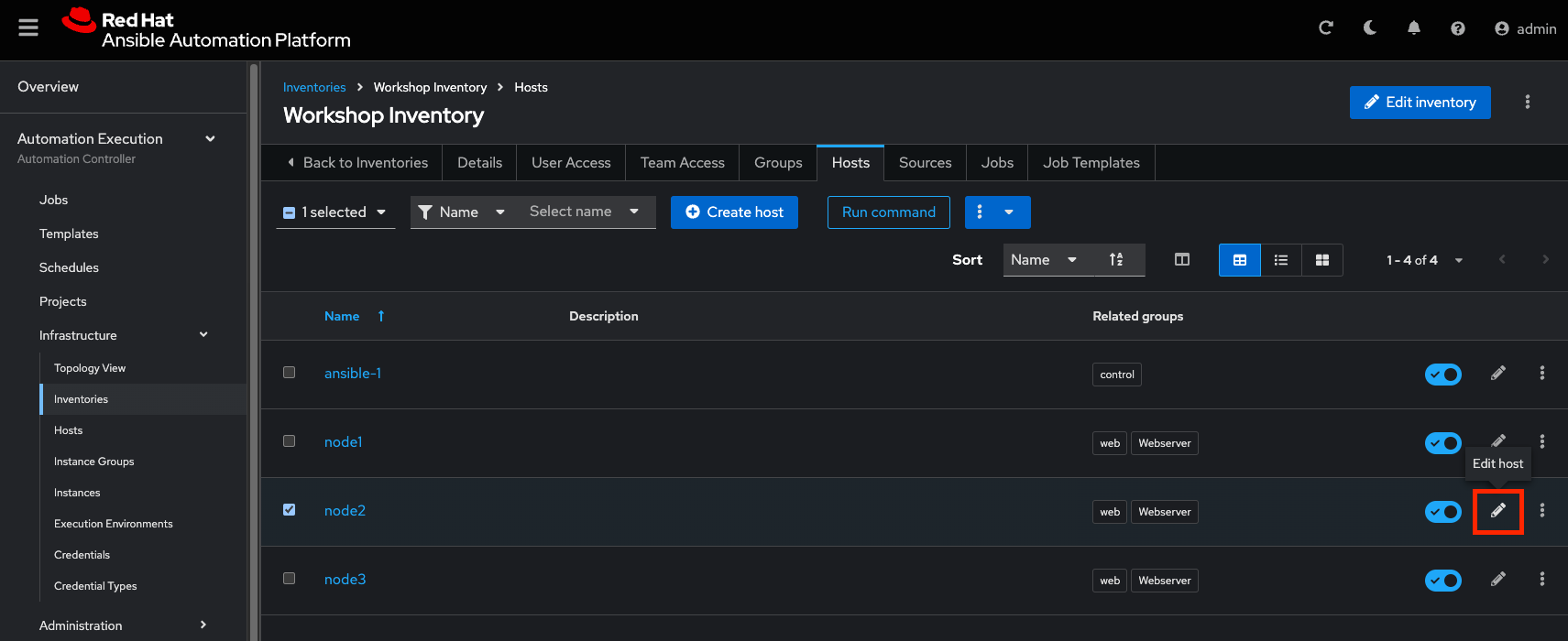Click the hamburger navigation menu icon
Viewport: 1568px width, 641px height.
pyautogui.click(x=28, y=28)
